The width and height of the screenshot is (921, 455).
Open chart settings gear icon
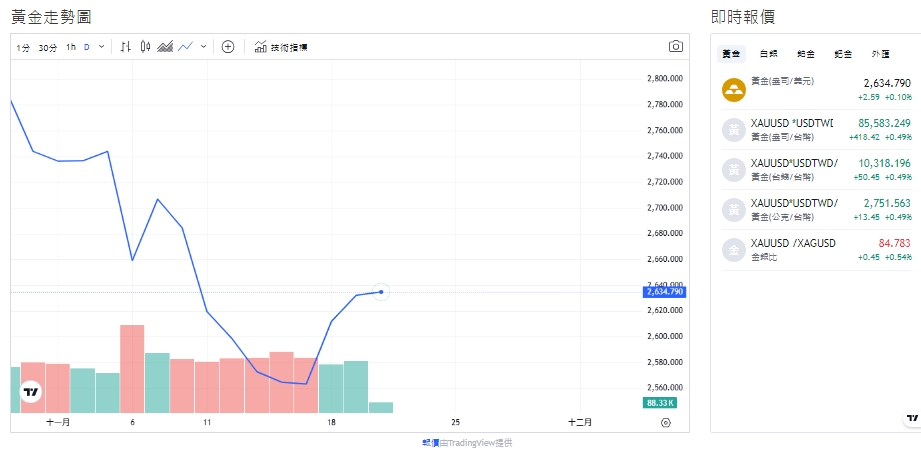pyautogui.click(x=665, y=422)
